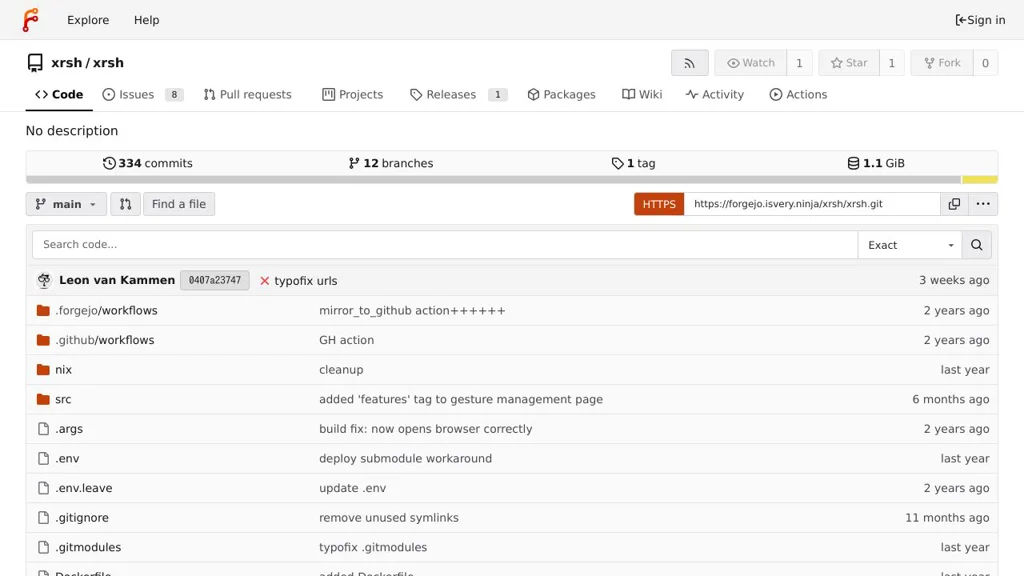Open 'build fix: now opens browser correctly' commit
The image size is (1024, 576).
[x=426, y=429]
